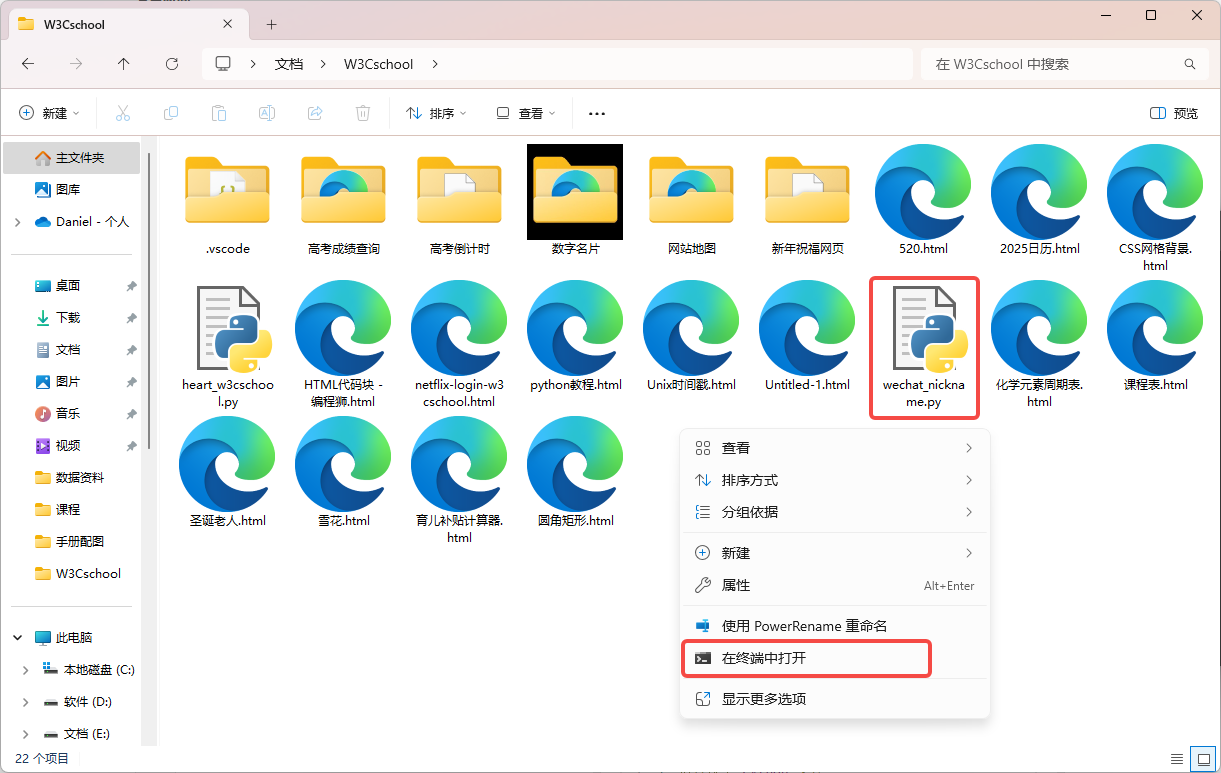Select the 网站地图 folder

coord(691,200)
